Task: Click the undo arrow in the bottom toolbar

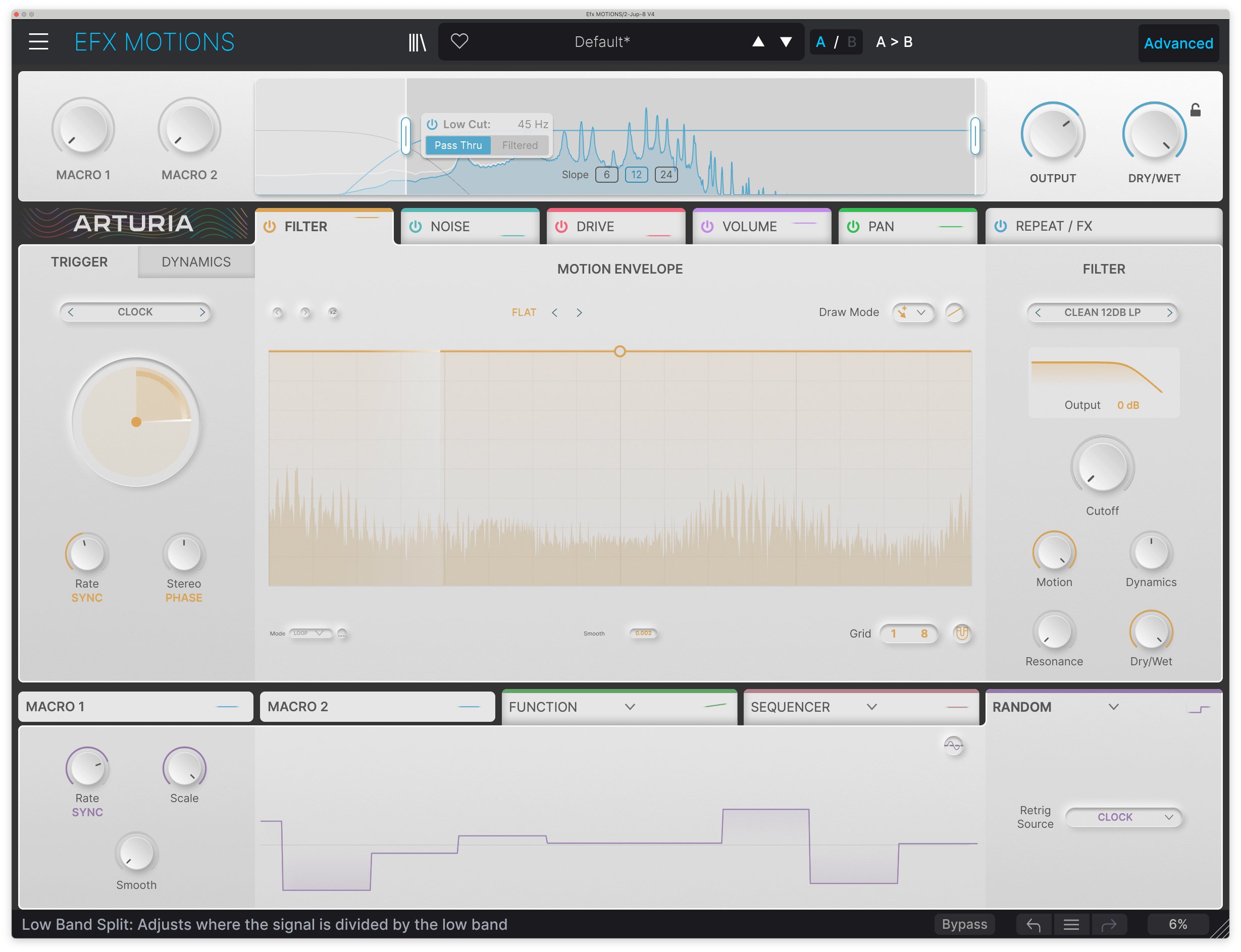Action: point(1033,924)
